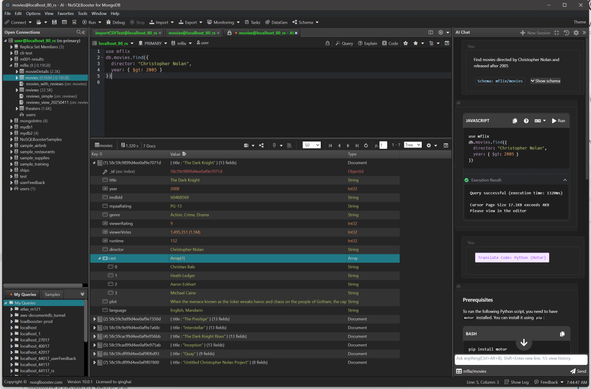Click the Query button in editor toolbar
591x389 pixels.
344,43
